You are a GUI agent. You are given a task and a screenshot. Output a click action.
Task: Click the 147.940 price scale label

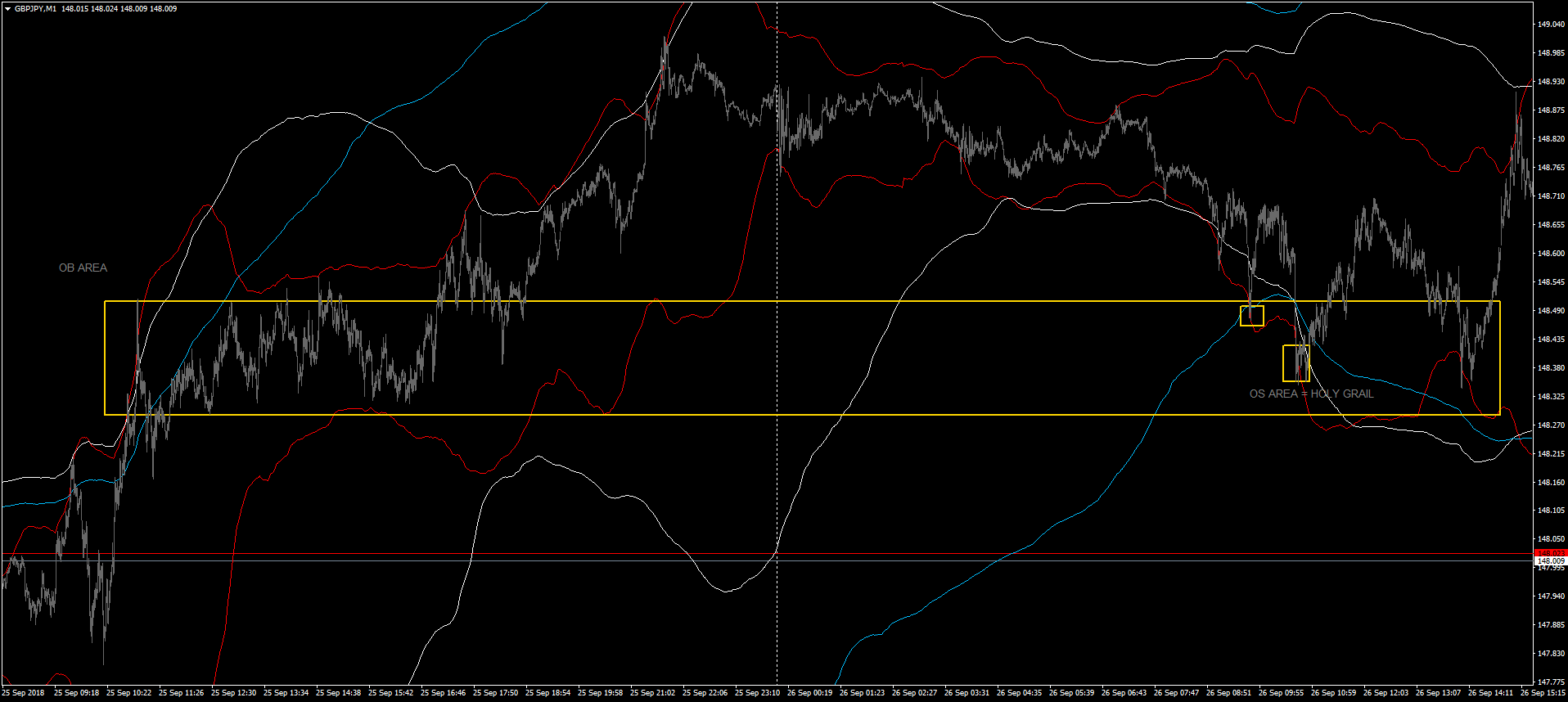click(1551, 596)
